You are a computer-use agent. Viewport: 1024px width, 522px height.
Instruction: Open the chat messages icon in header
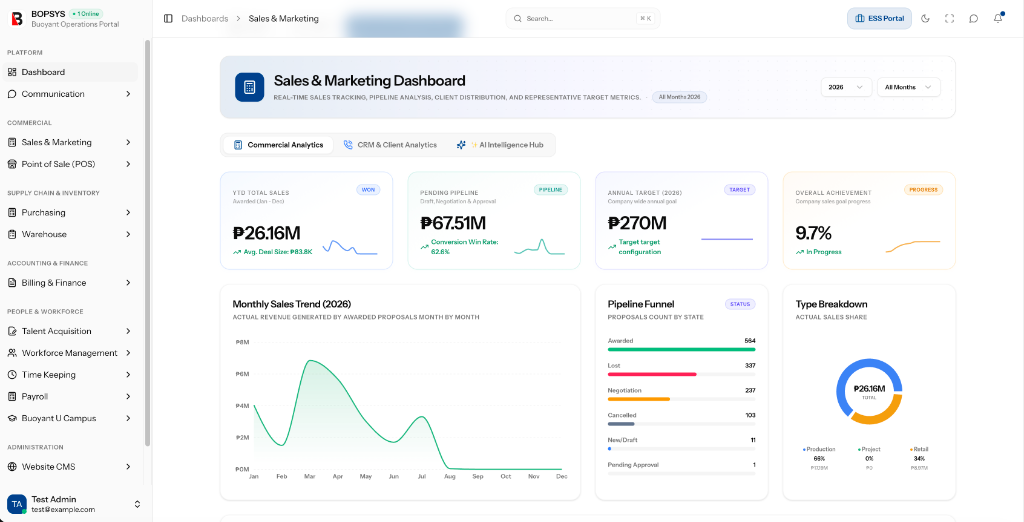(x=973, y=18)
